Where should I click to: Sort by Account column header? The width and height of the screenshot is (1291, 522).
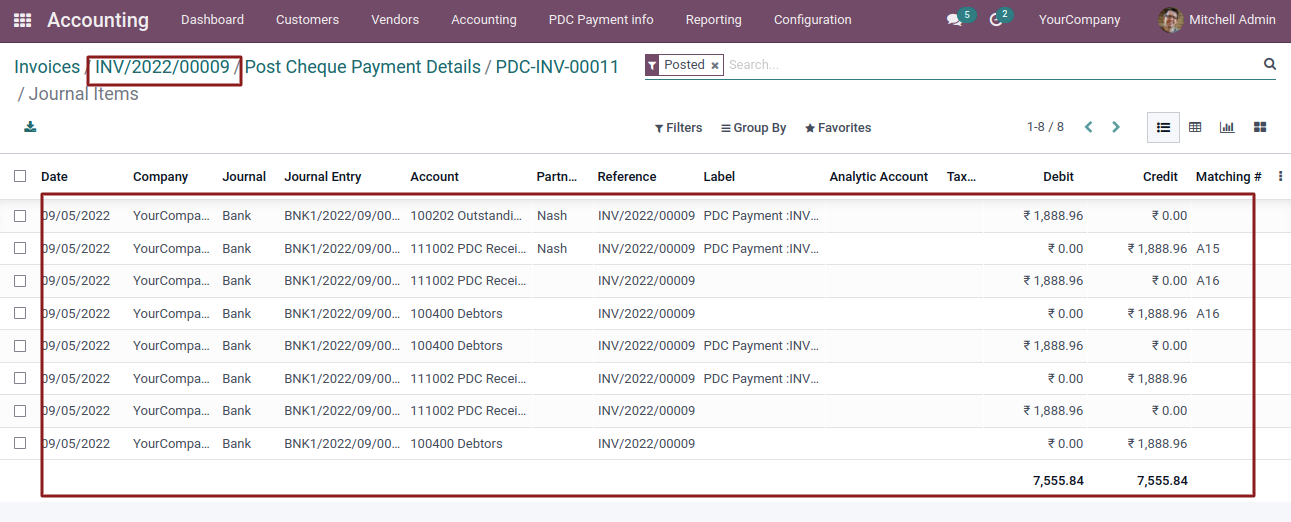434,176
